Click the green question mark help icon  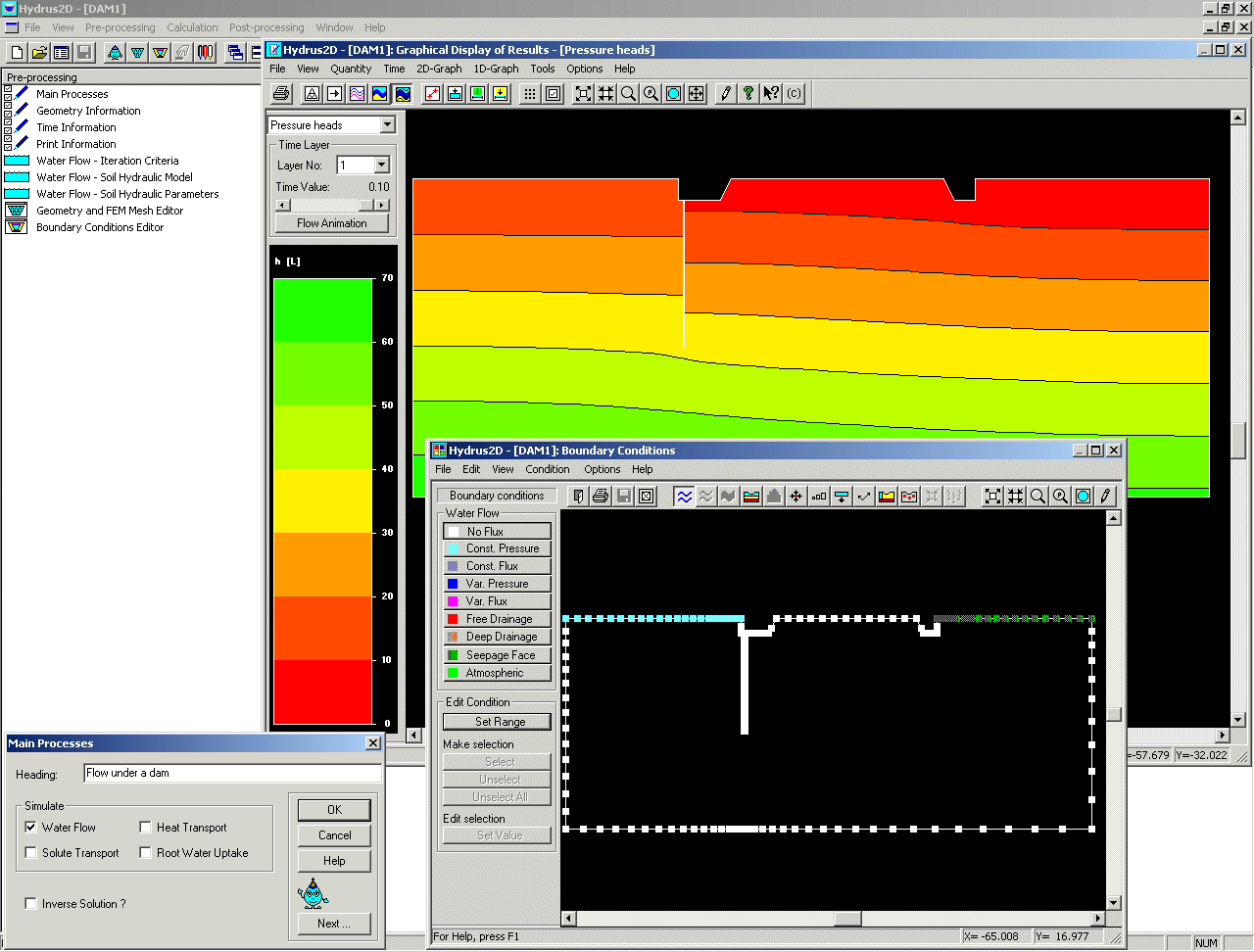click(x=748, y=94)
